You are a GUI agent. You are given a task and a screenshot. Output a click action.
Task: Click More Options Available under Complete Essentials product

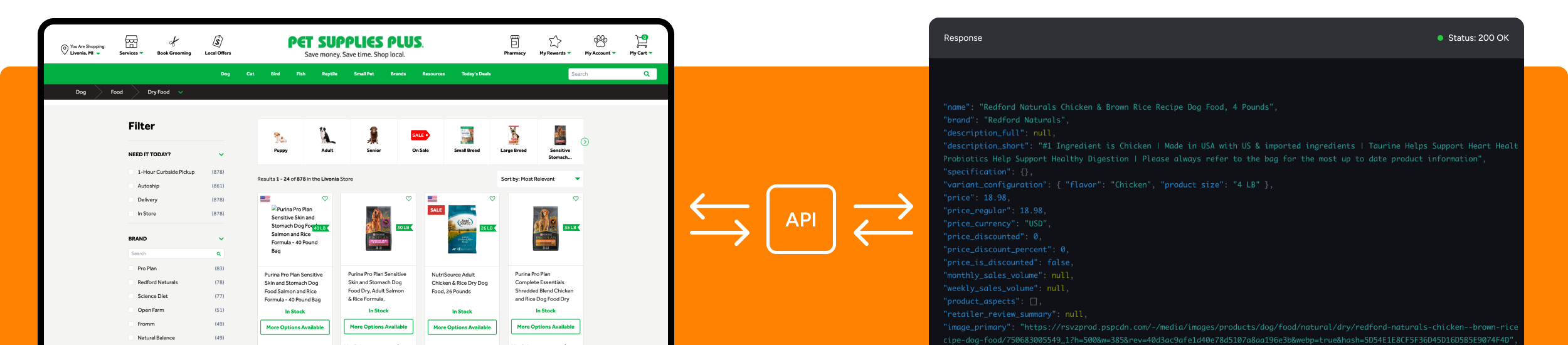click(546, 327)
